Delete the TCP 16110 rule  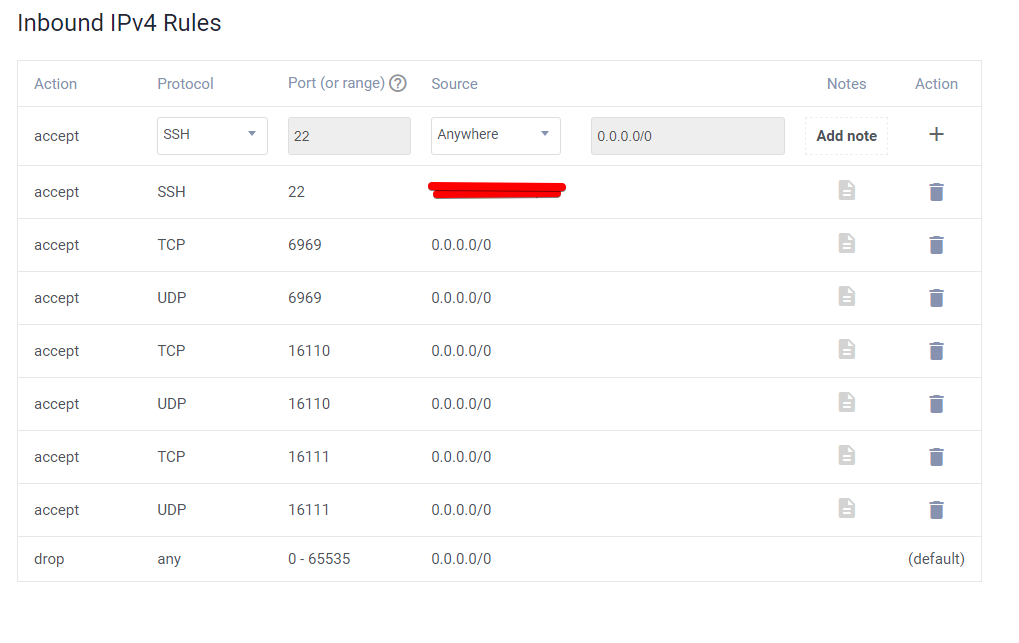click(x=936, y=351)
